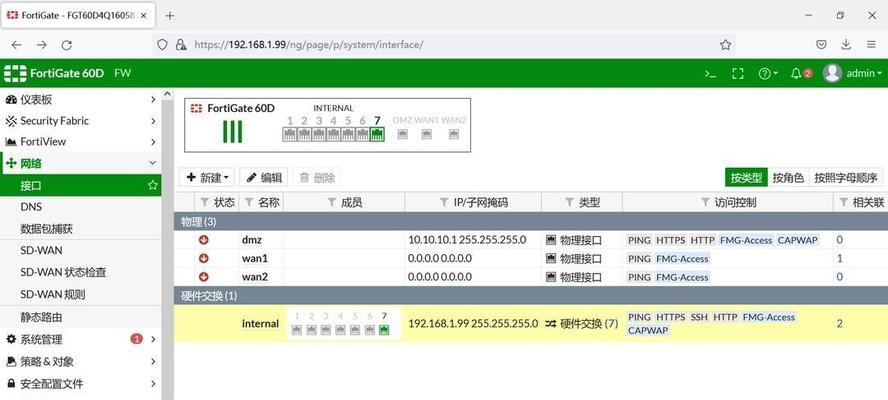This screenshot has height=400, width=888.
Task: Click the 删除 button
Action: tap(317, 177)
